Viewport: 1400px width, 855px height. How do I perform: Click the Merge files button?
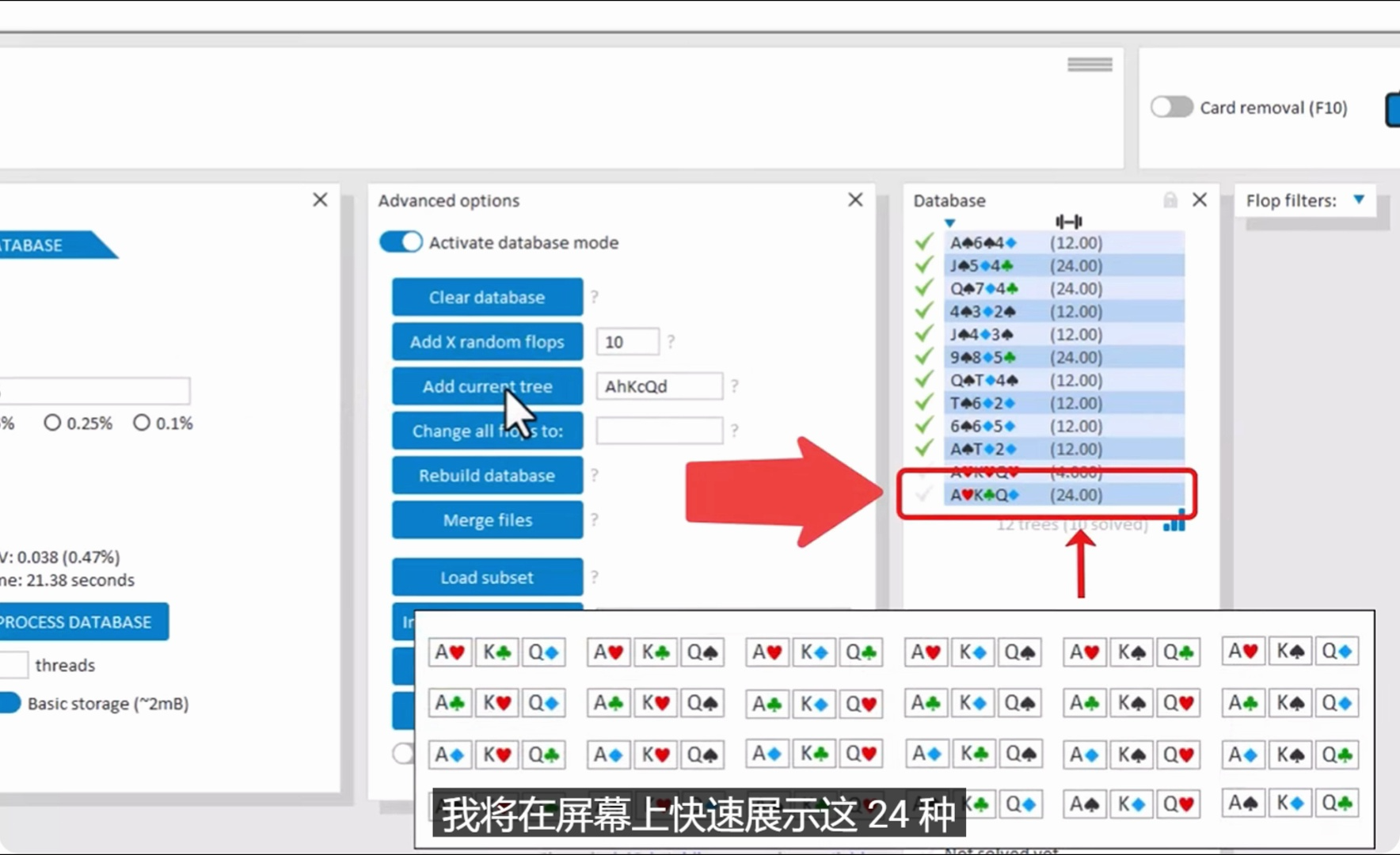coord(487,519)
